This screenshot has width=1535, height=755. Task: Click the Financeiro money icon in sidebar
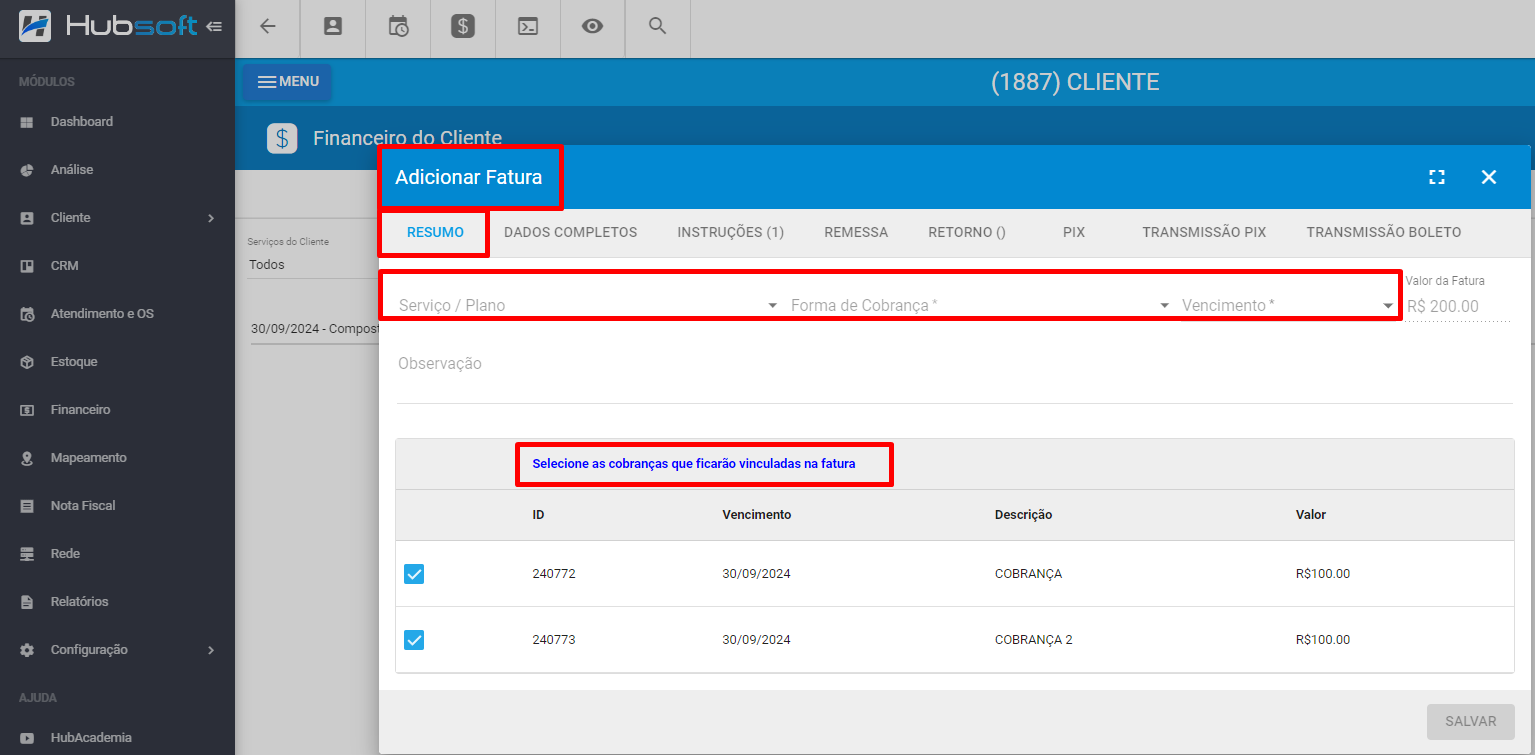(x=27, y=410)
